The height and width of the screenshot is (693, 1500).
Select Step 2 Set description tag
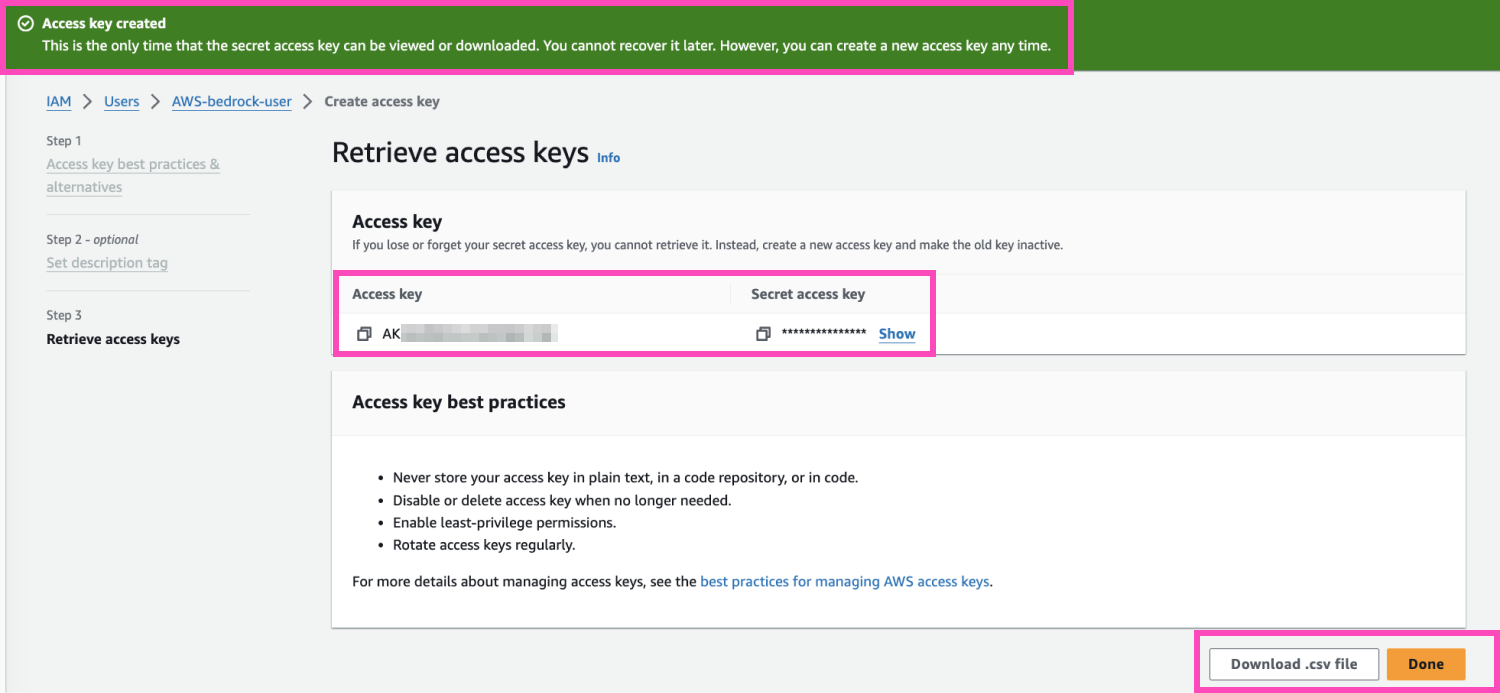107,263
